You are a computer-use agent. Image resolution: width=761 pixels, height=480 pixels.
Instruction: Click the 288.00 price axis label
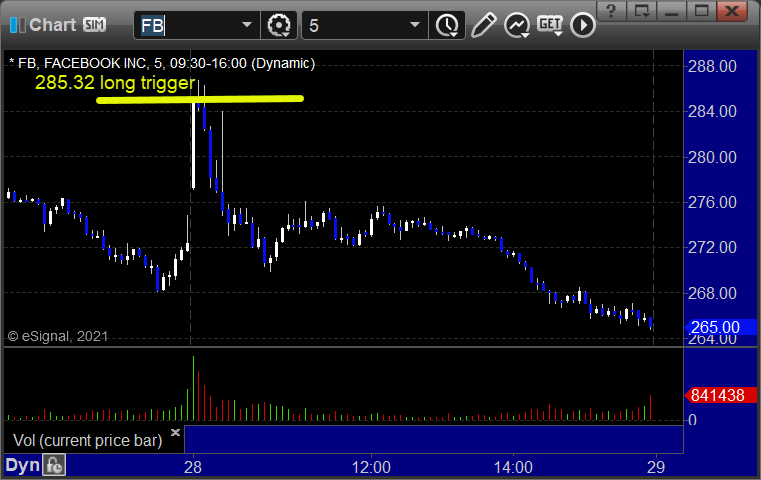(712, 66)
